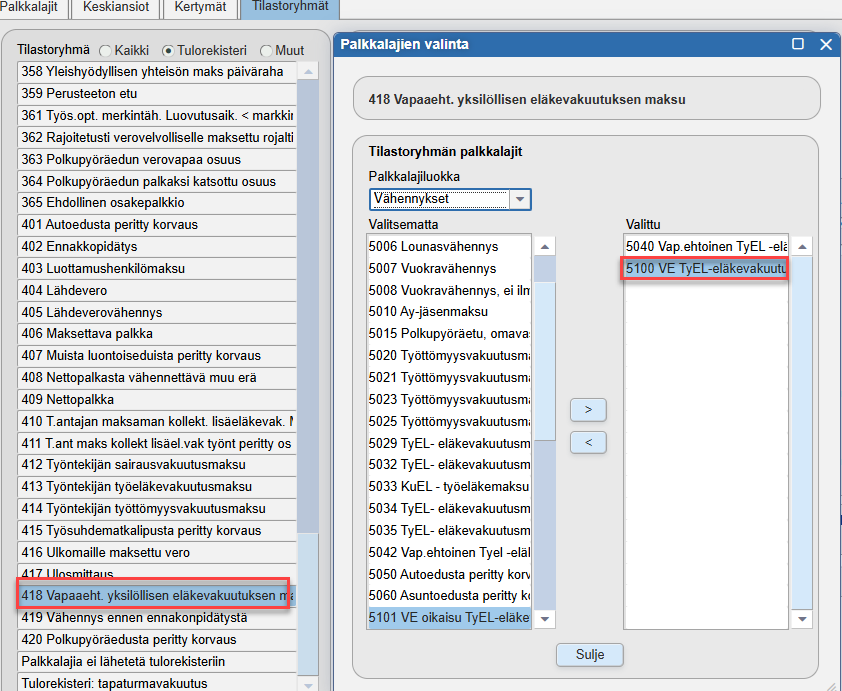842x691 pixels.
Task: Select 416 Ulkomaille maksettu vero
Action: point(157,552)
